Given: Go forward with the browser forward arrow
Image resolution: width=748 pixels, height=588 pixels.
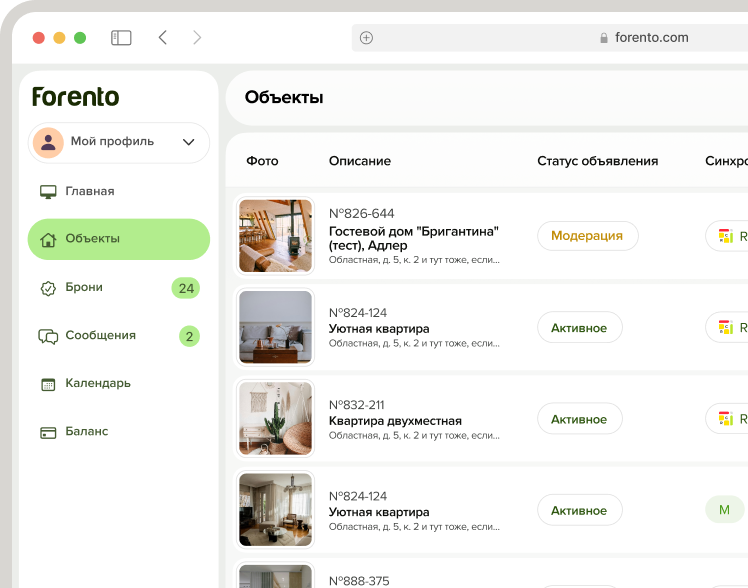Looking at the screenshot, I should pyautogui.click(x=197, y=37).
